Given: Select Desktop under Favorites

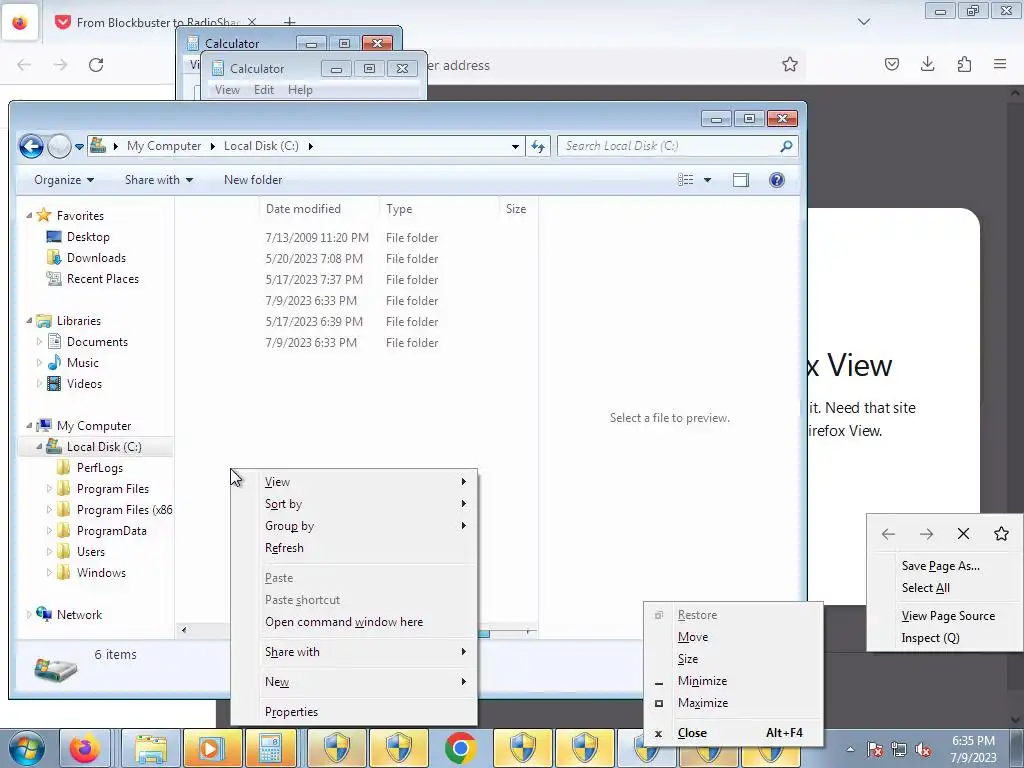Looking at the screenshot, I should (88, 237).
